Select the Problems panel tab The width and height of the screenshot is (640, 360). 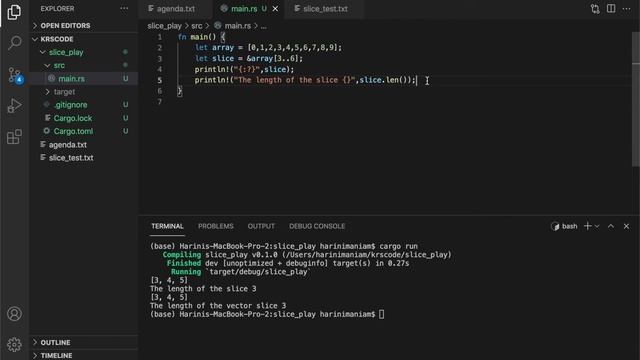(216, 226)
